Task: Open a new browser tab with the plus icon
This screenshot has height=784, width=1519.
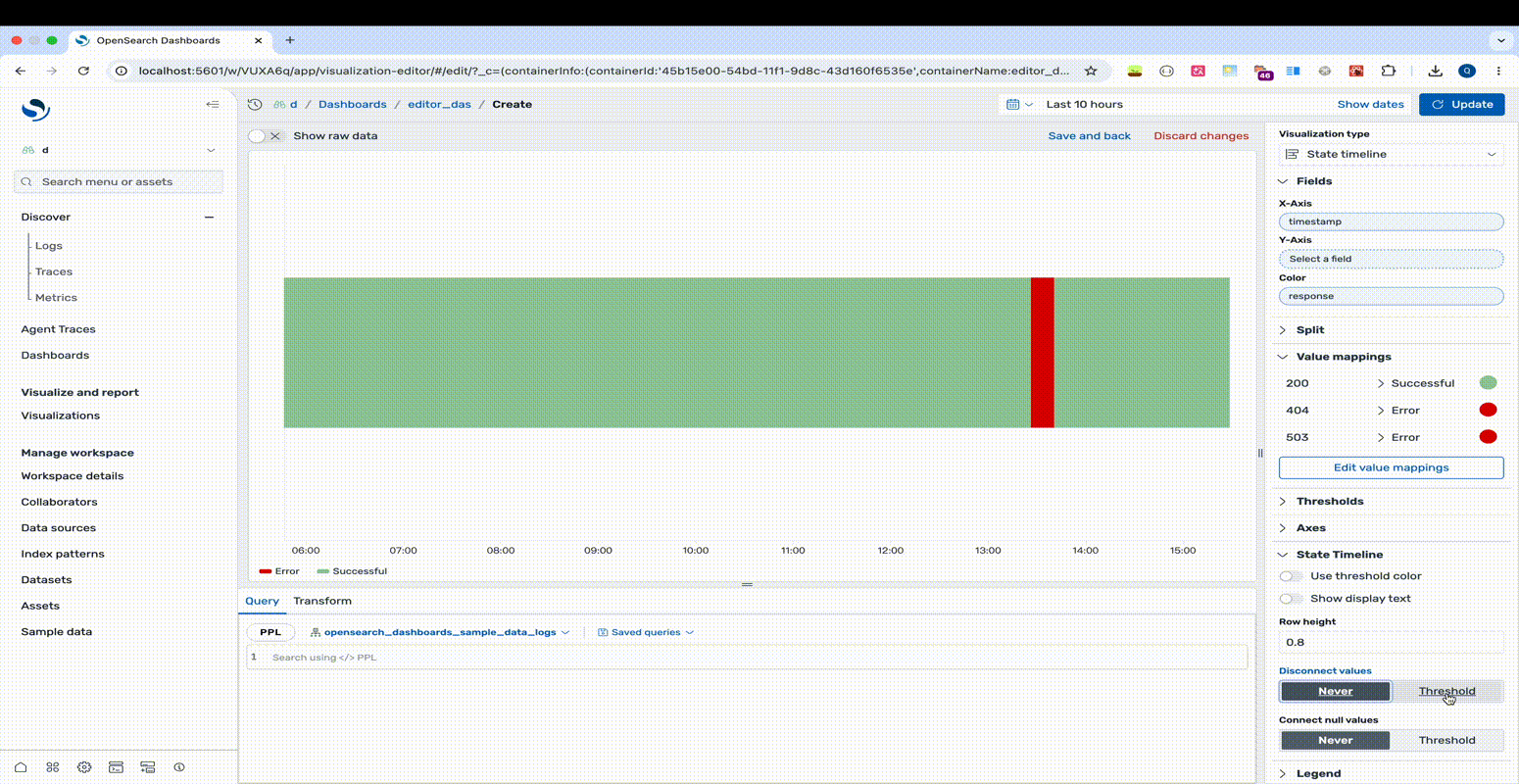Action: coord(290,40)
